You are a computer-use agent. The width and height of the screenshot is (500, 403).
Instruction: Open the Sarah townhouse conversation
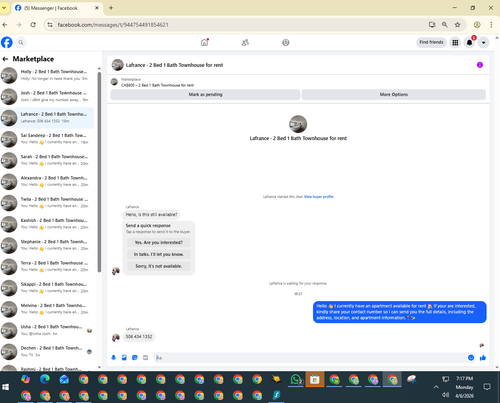point(47,160)
